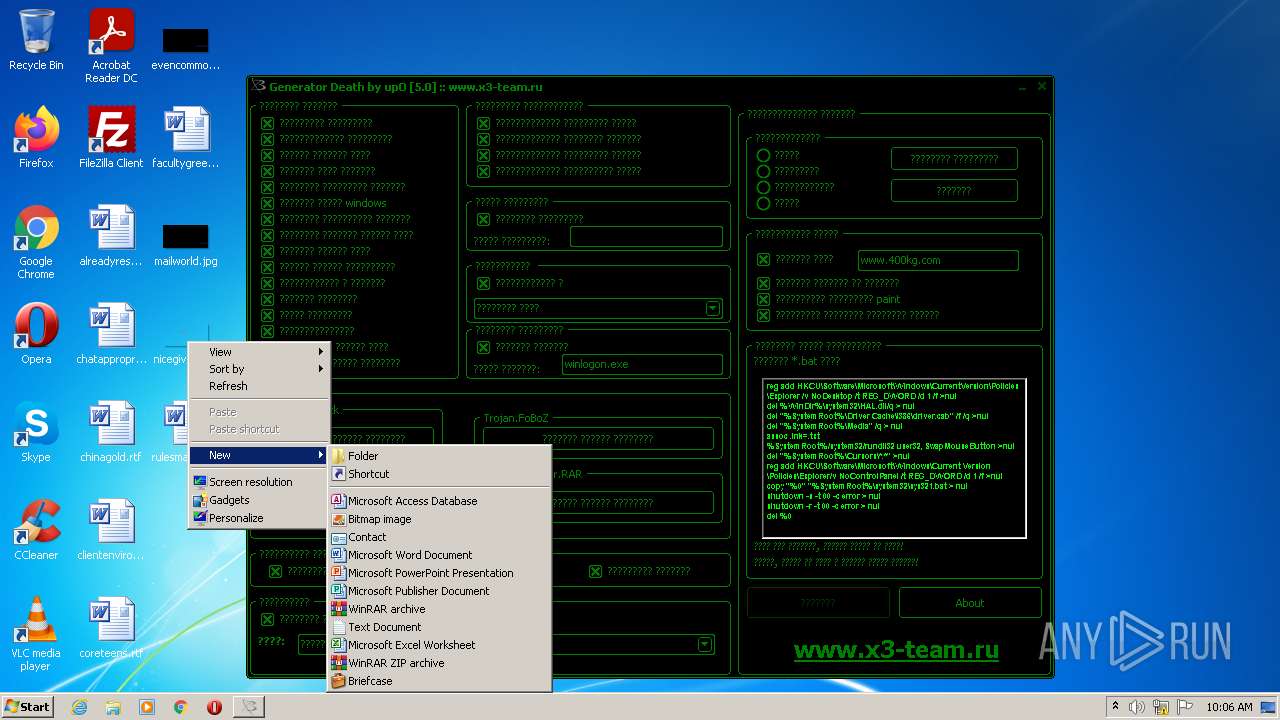Create a new Folder
The height and width of the screenshot is (720, 1280).
(x=440, y=456)
